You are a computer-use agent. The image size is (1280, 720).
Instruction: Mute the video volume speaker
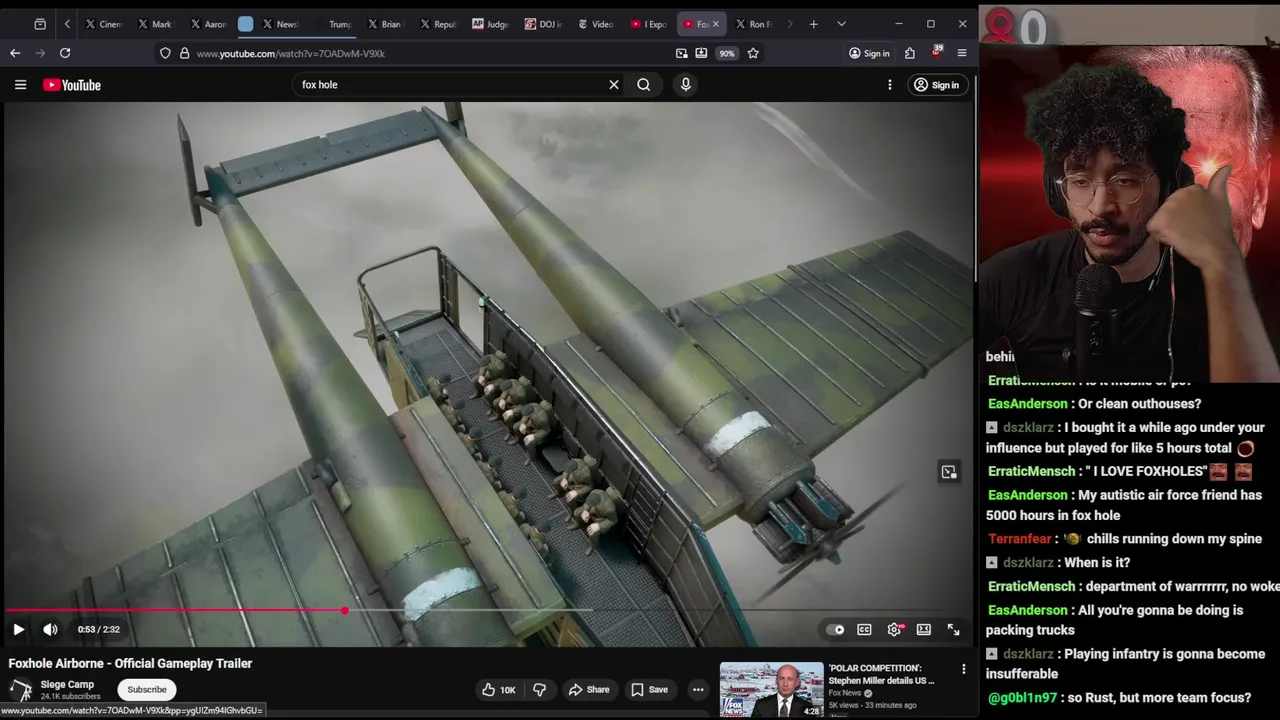point(50,629)
